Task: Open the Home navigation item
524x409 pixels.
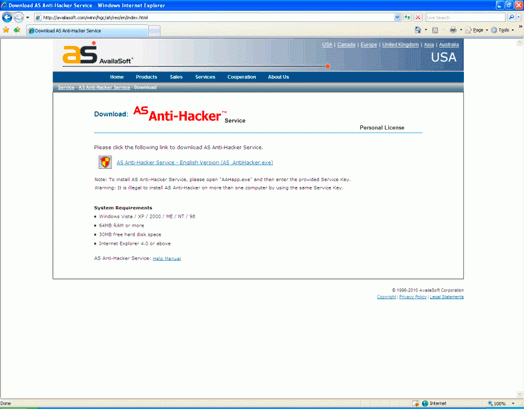Action: [117, 77]
